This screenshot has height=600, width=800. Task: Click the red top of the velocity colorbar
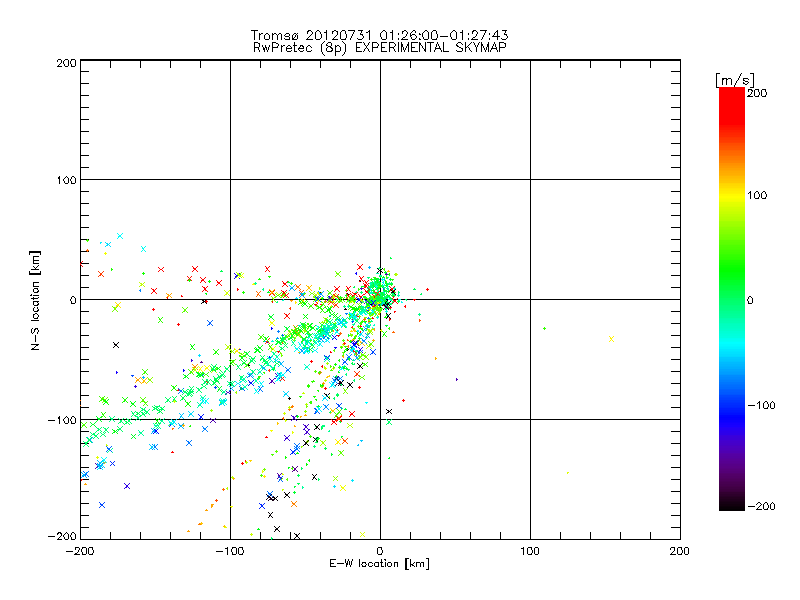click(731, 100)
